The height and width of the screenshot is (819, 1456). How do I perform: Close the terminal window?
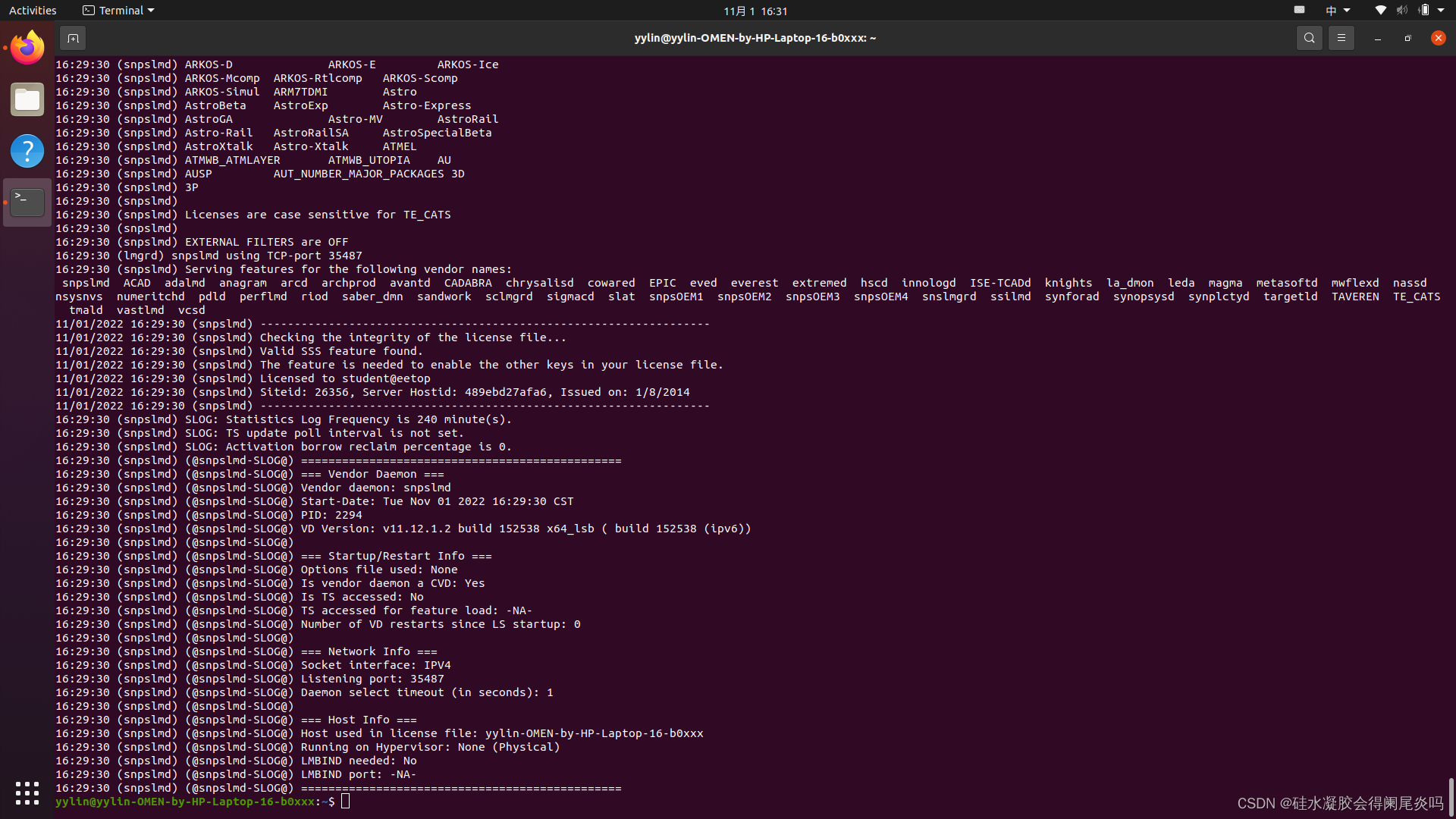point(1438,38)
